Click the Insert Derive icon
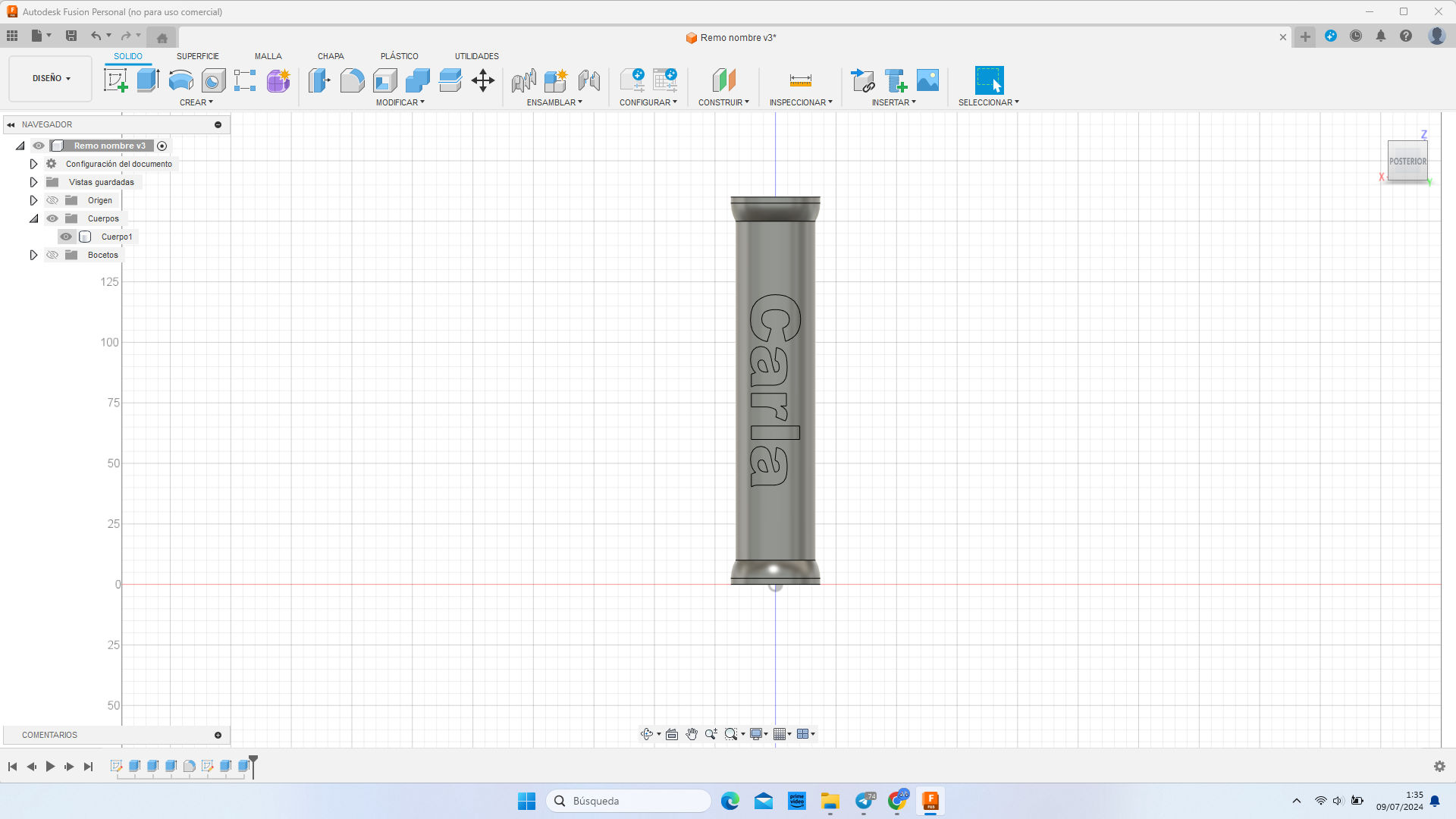 coord(862,80)
